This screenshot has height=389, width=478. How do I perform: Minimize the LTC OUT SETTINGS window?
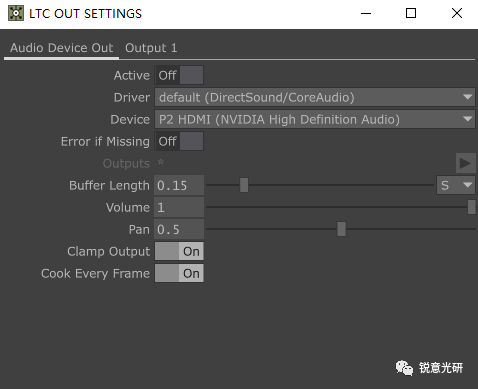tap(366, 13)
